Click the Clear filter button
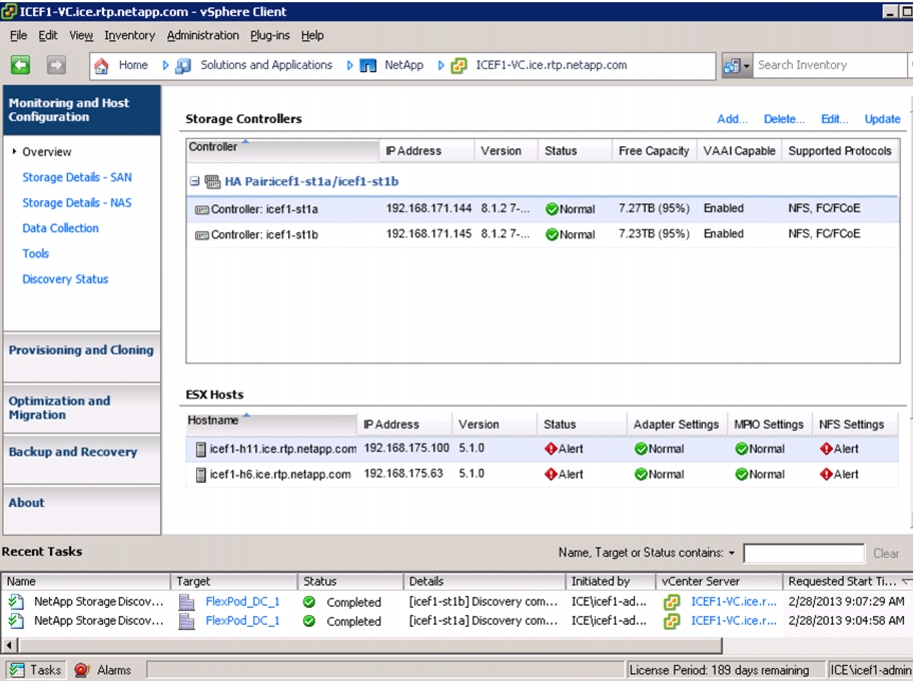Viewport: 913px width, 688px height. coord(886,554)
